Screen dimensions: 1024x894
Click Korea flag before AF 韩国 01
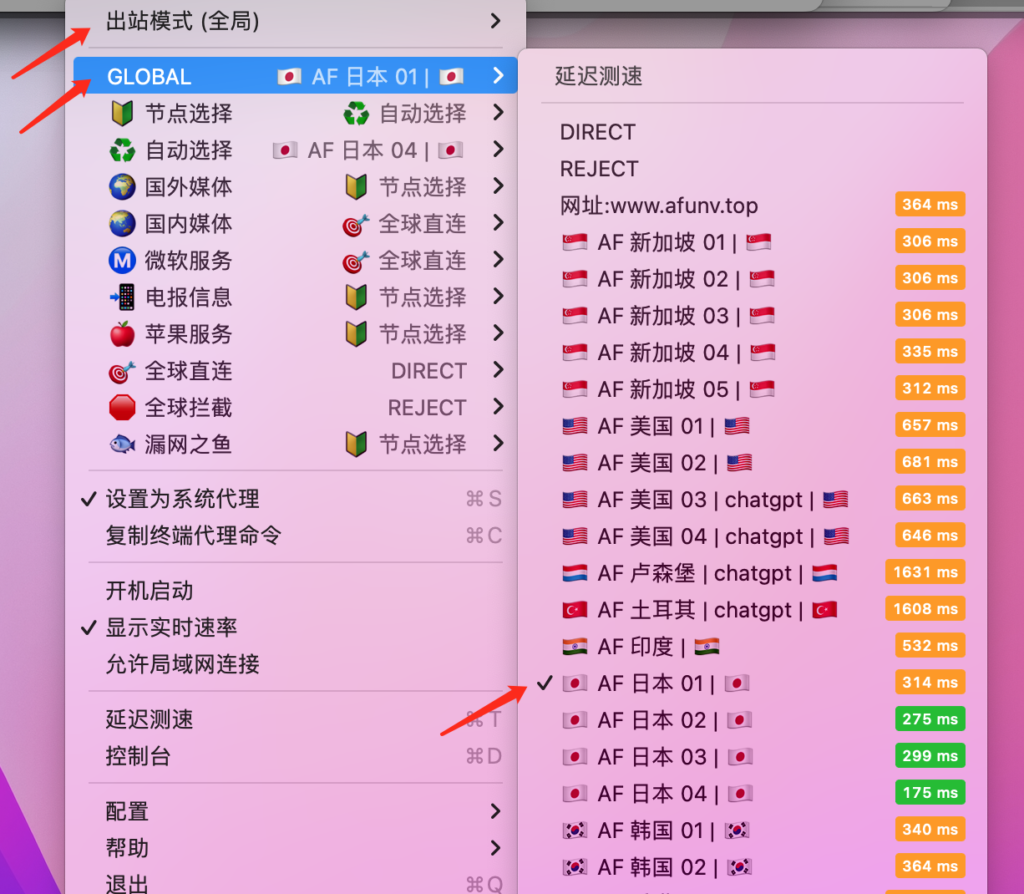coord(575,831)
